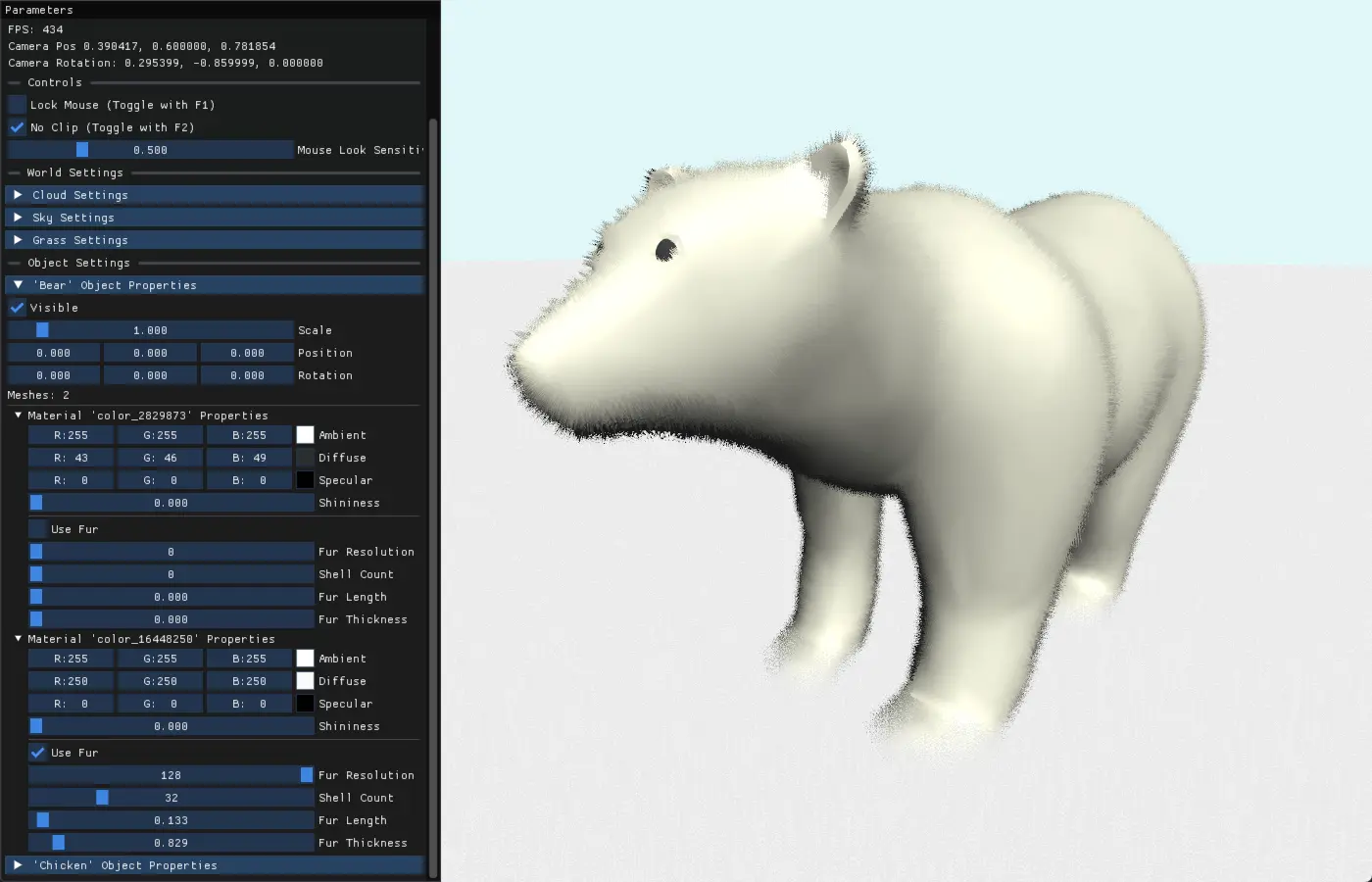Uncheck the Bear Visible checkbox
The width and height of the screenshot is (1372, 882).
pyautogui.click(x=17, y=308)
